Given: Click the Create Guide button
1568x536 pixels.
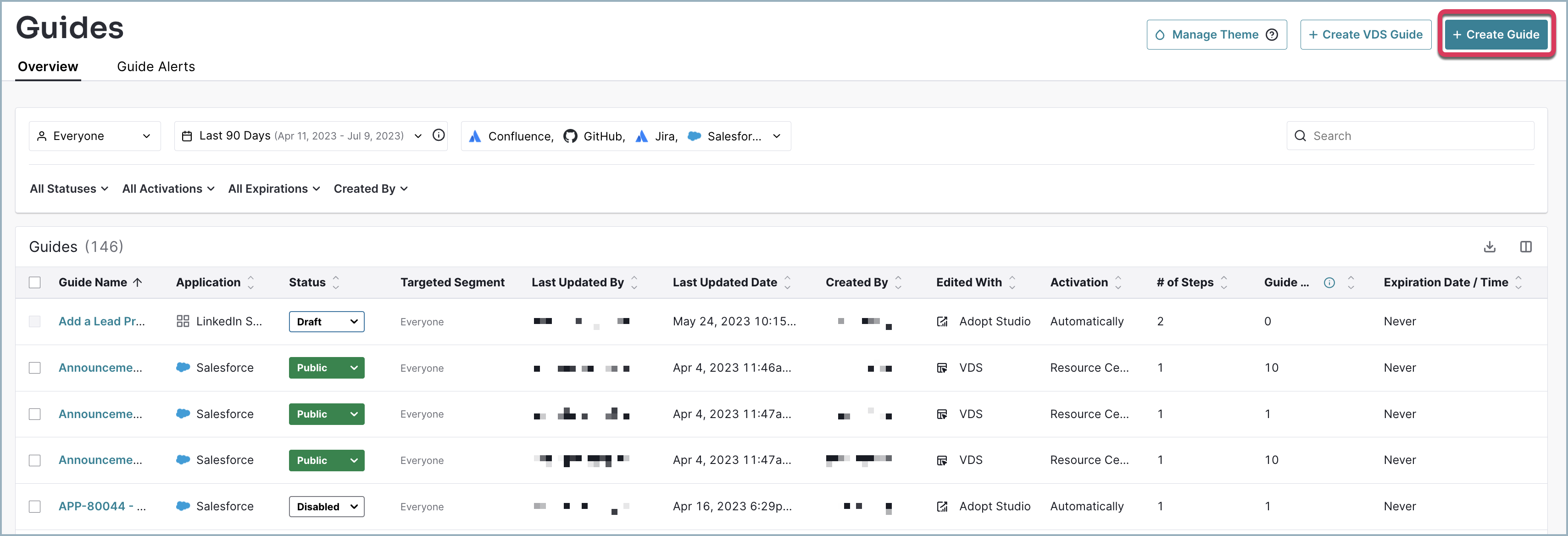Looking at the screenshot, I should point(1496,35).
